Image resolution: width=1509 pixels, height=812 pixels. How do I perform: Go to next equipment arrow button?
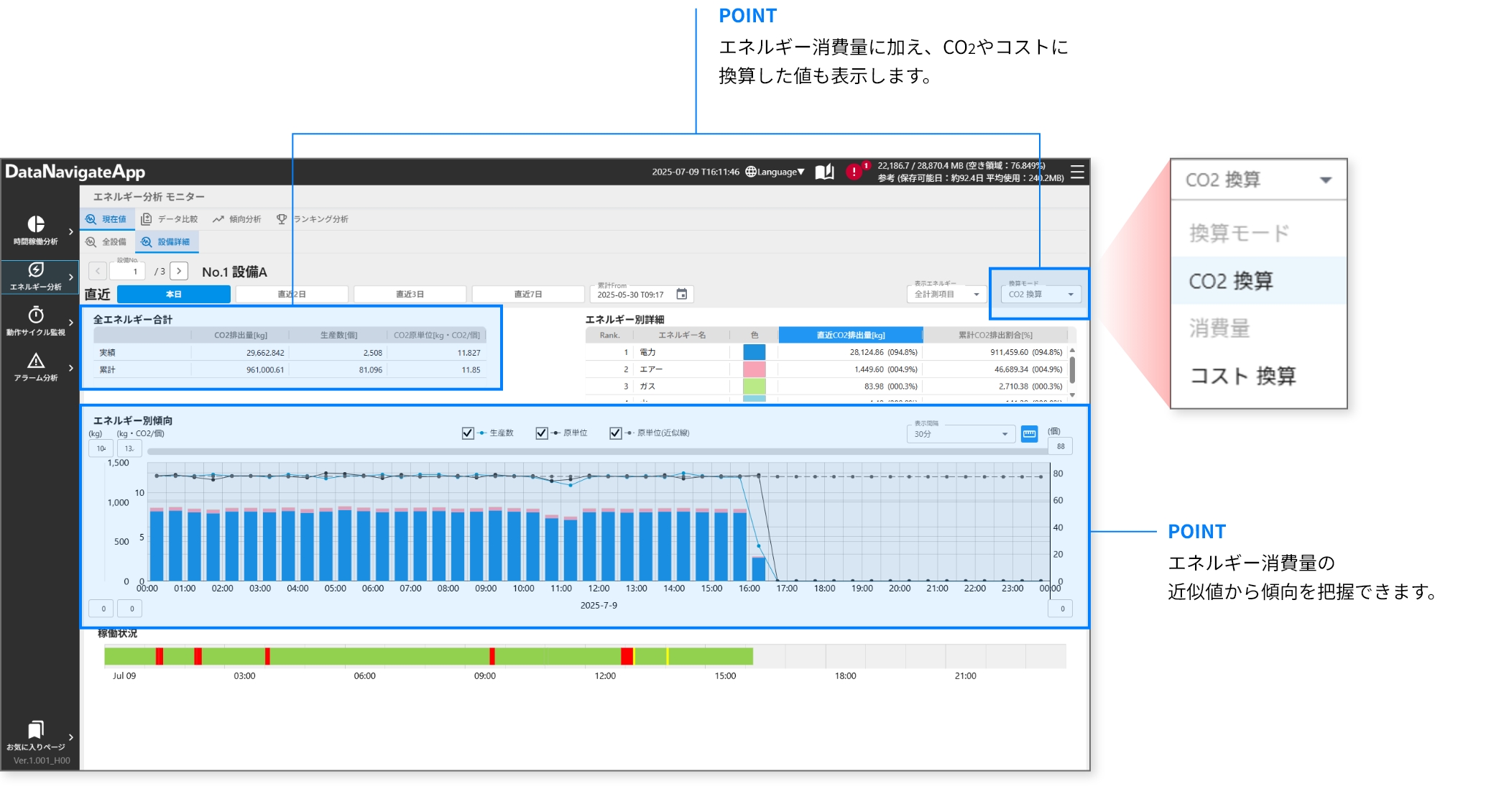click(179, 272)
